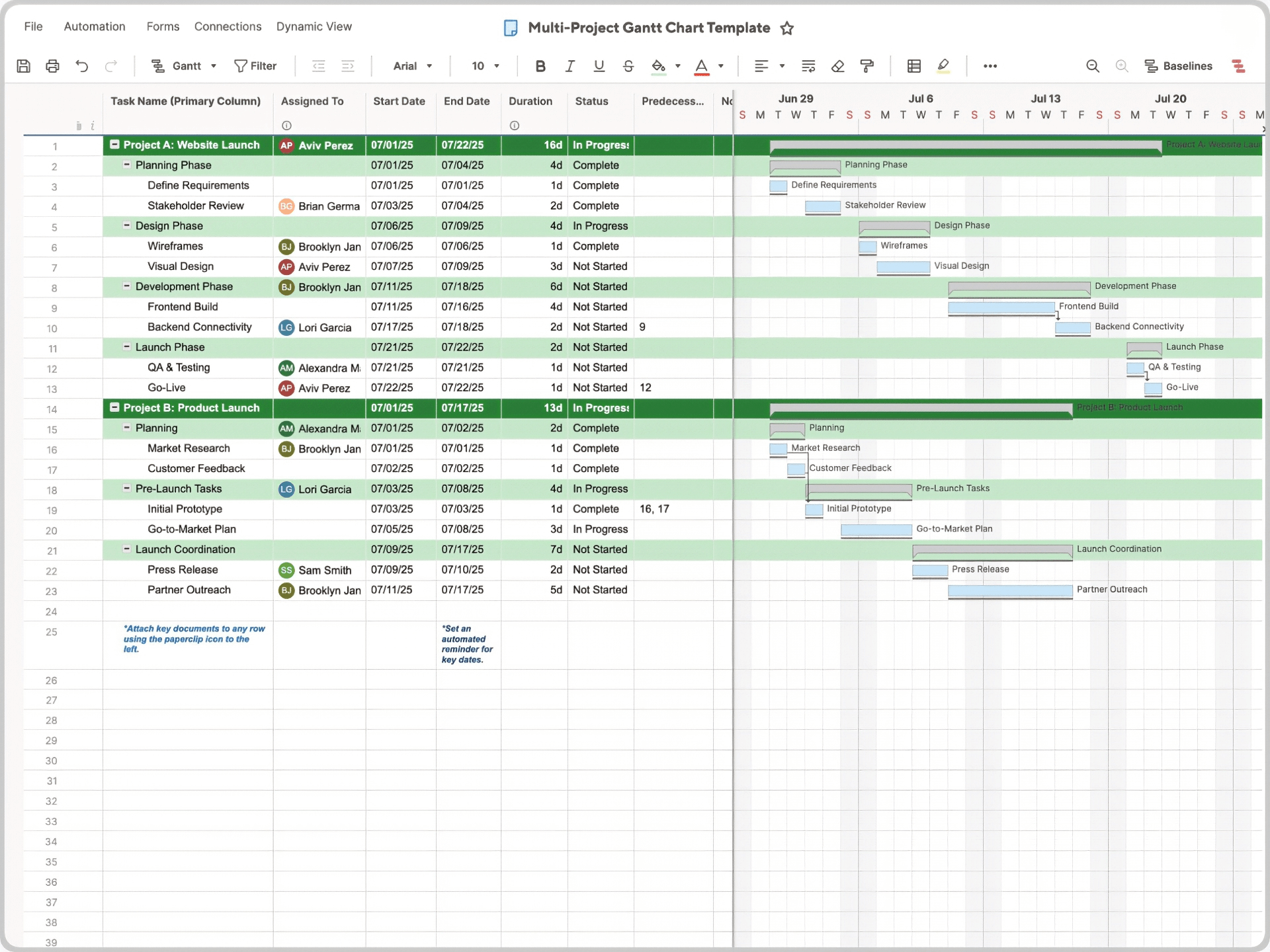This screenshot has width=1270, height=952.
Task: Open the Dynamic View menu
Action: 314,26
